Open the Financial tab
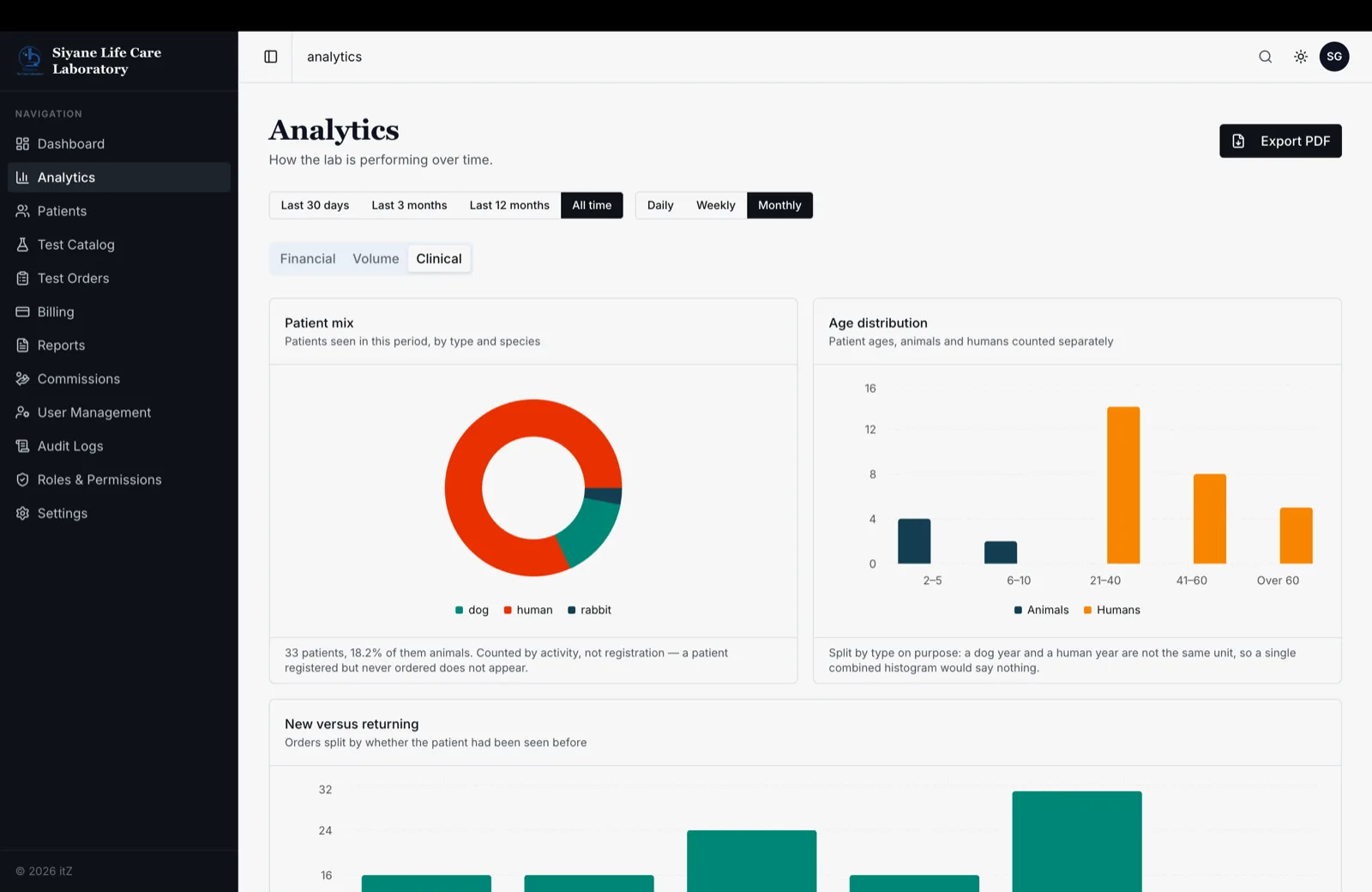The height and width of the screenshot is (892, 1372). [308, 258]
